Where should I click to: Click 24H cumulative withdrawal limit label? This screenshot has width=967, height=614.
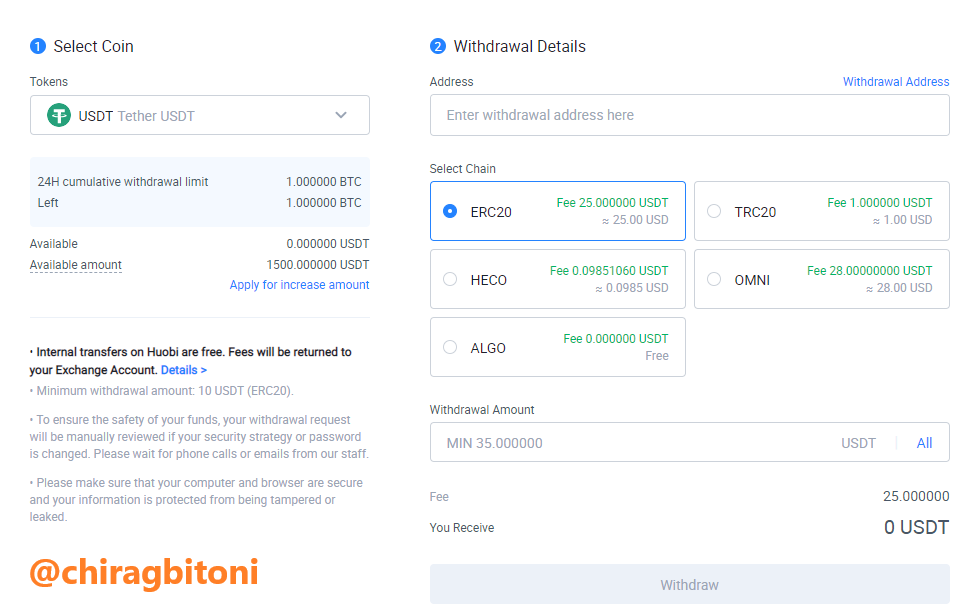(123, 182)
